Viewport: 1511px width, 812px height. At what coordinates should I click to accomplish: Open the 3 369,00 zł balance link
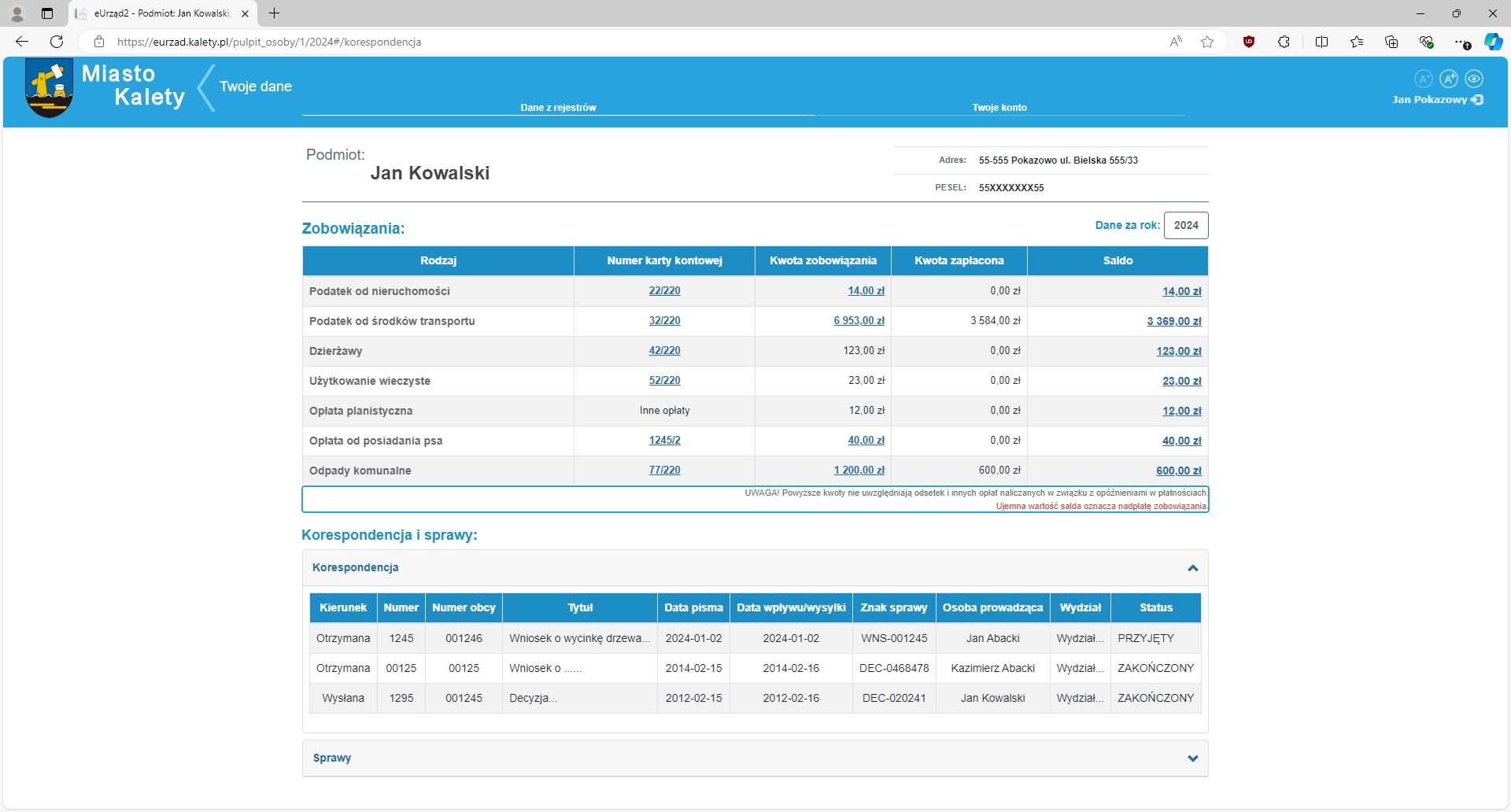pos(1173,321)
